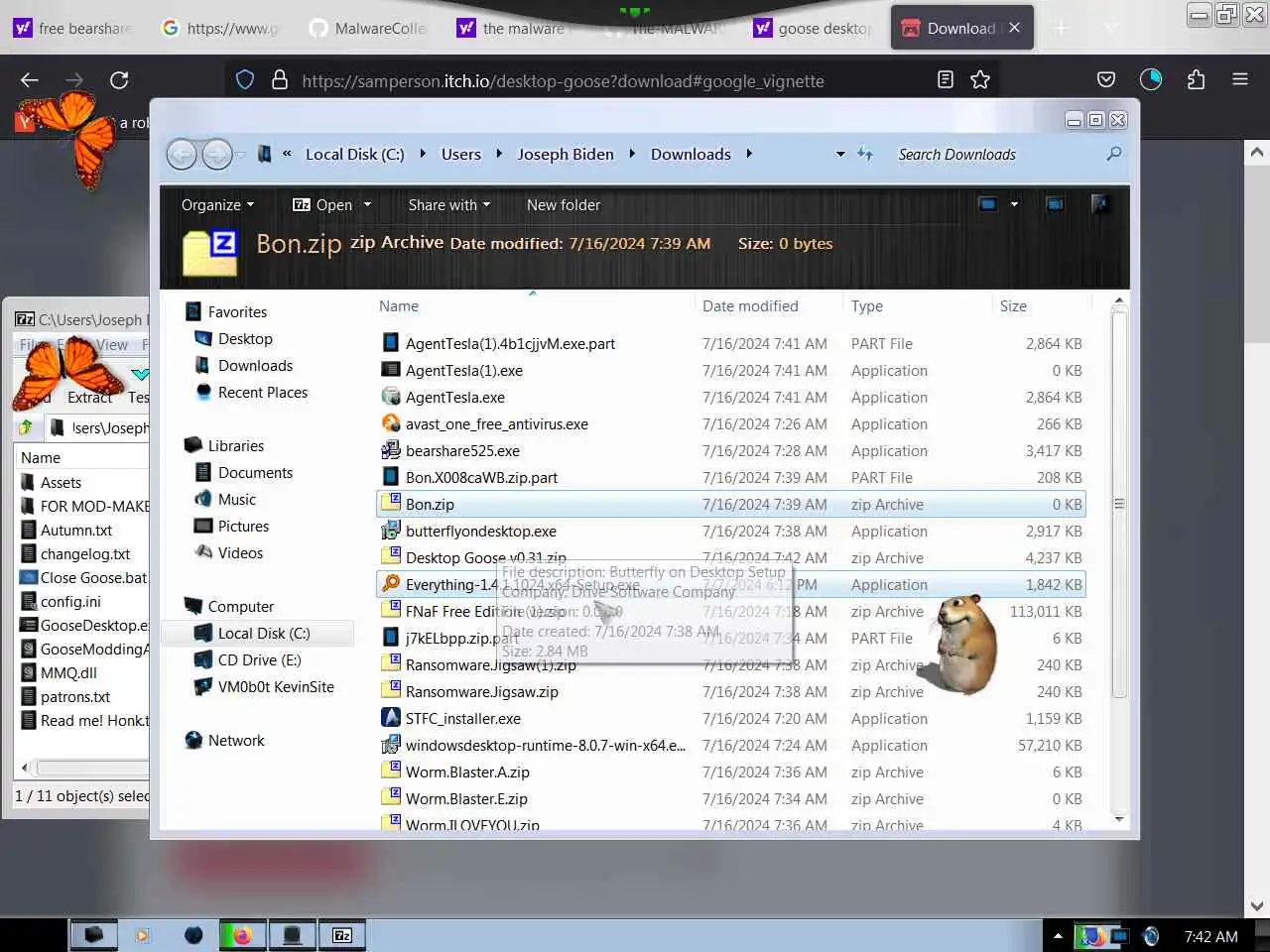Select VM0b0t KevinSite in navigation pane

click(x=265, y=686)
